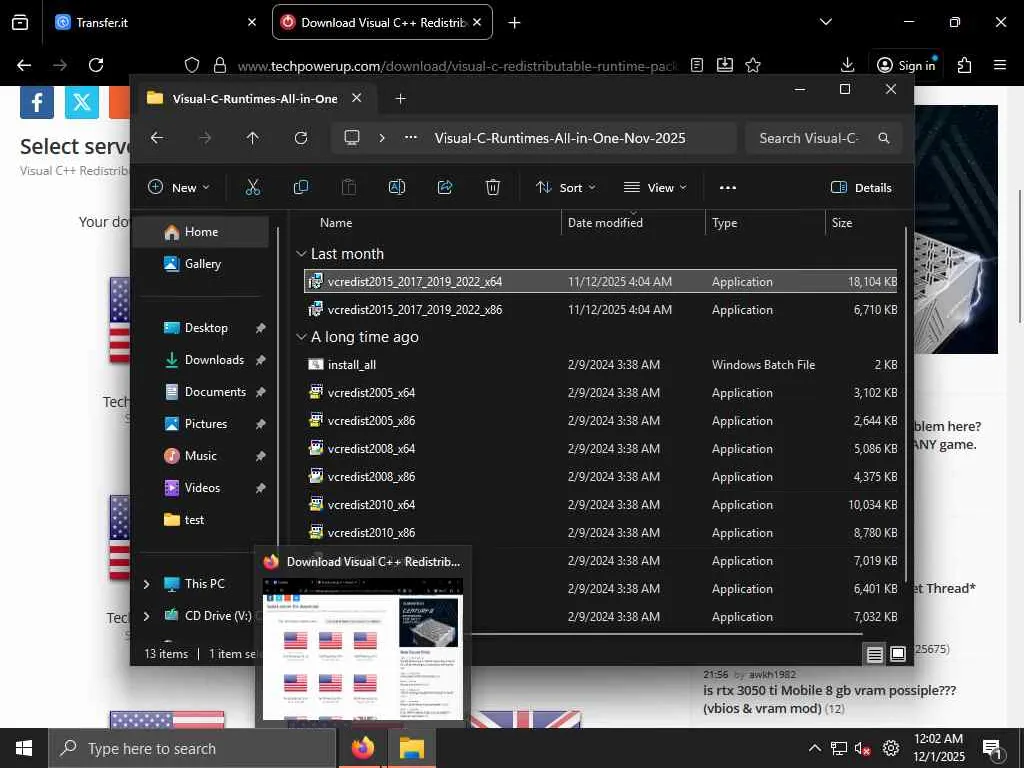Switch to large thumbnails view icon in status bar

pyautogui.click(x=898, y=654)
